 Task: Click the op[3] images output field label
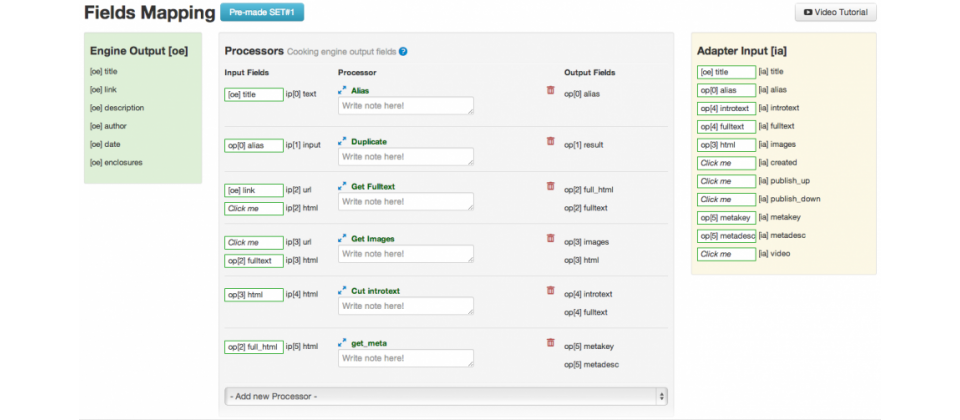[x=587, y=242]
